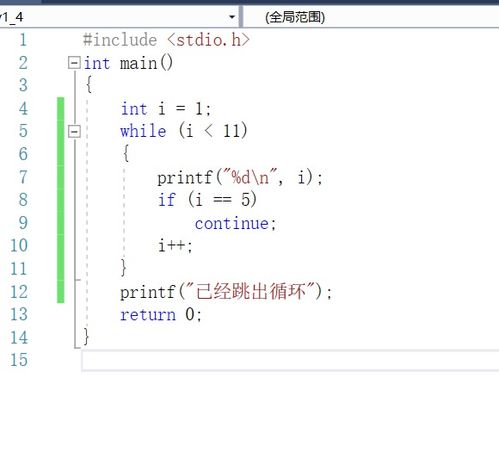Screen dimensions: 499x452
Task: Click the 'while (i < 11)' statement
Action: click(184, 131)
